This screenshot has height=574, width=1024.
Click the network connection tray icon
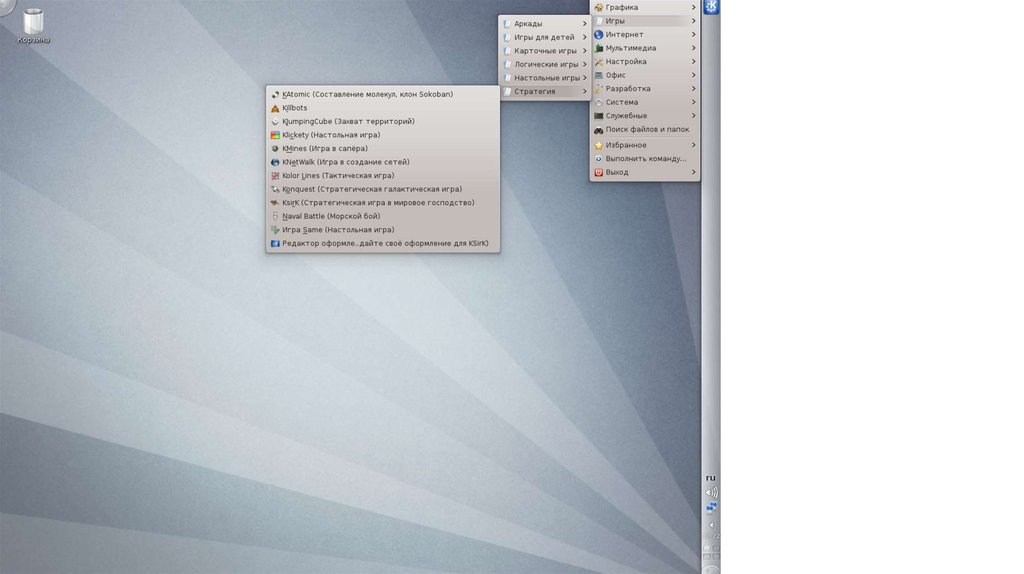coord(711,508)
